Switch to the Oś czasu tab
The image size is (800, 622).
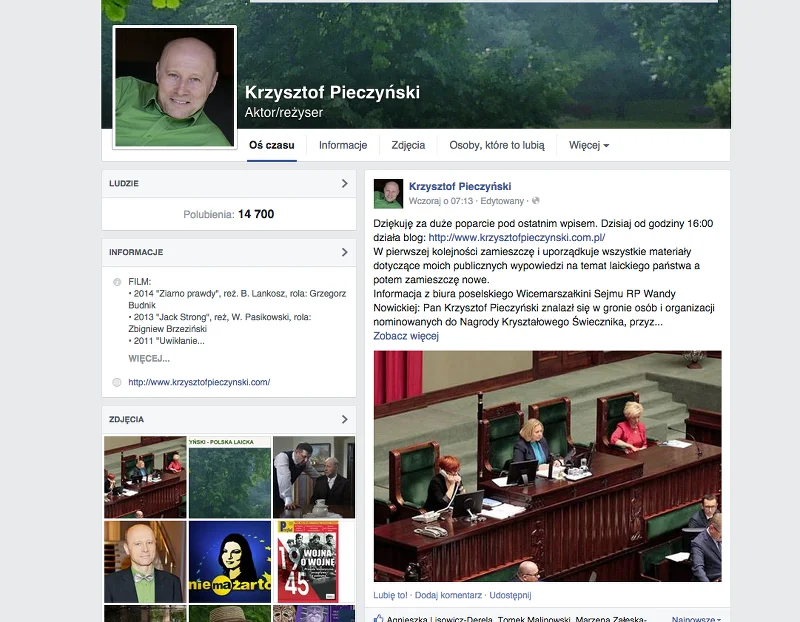(271, 145)
